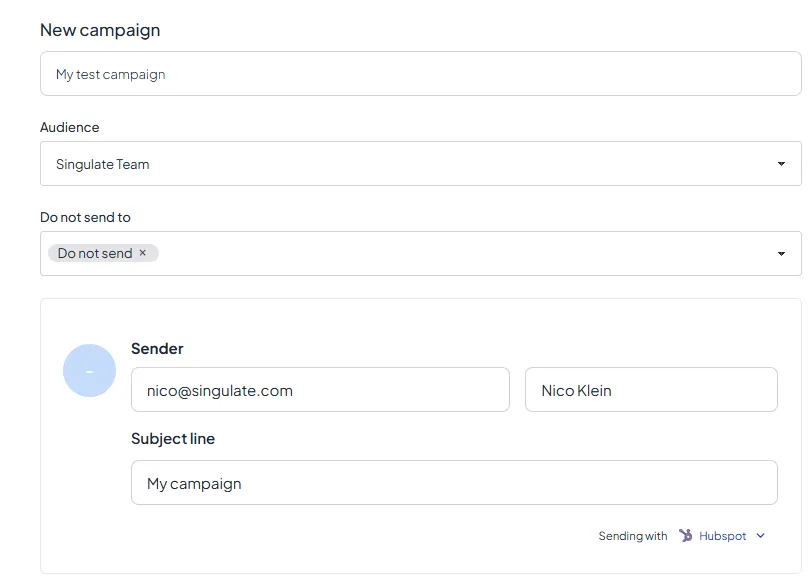
Task: Click the Sending with label
Action: (633, 536)
